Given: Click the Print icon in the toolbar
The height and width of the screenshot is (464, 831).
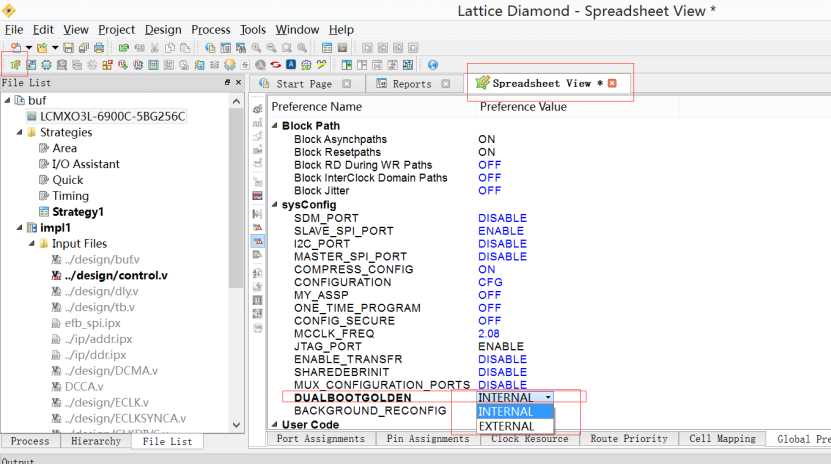Looking at the screenshot, I should point(99,48).
